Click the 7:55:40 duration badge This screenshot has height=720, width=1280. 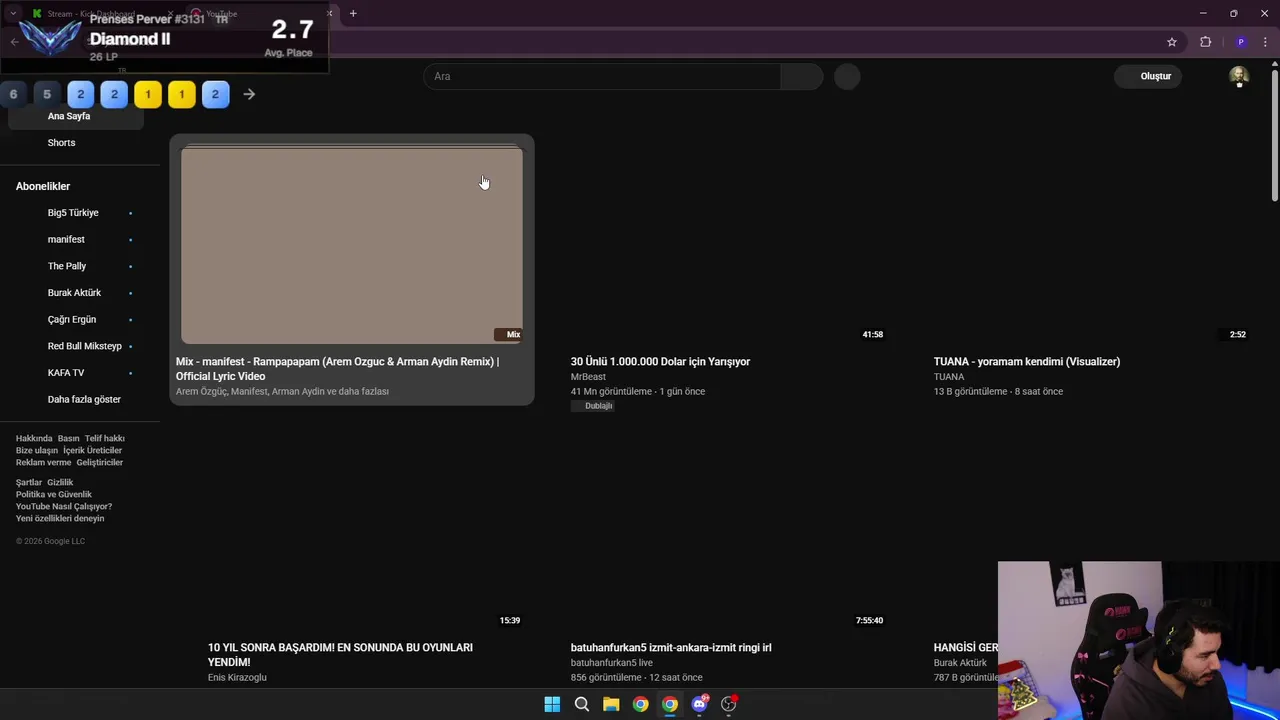click(869, 621)
